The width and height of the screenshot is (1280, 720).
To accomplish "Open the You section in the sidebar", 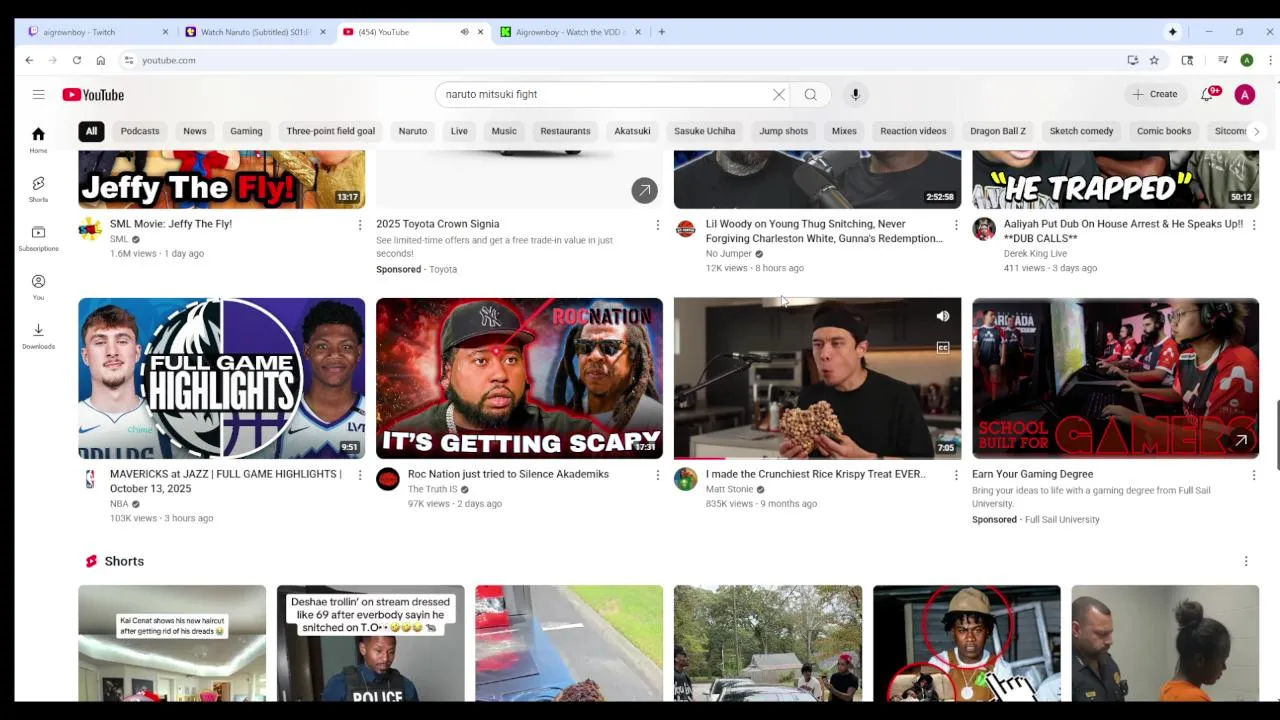I will point(38,287).
